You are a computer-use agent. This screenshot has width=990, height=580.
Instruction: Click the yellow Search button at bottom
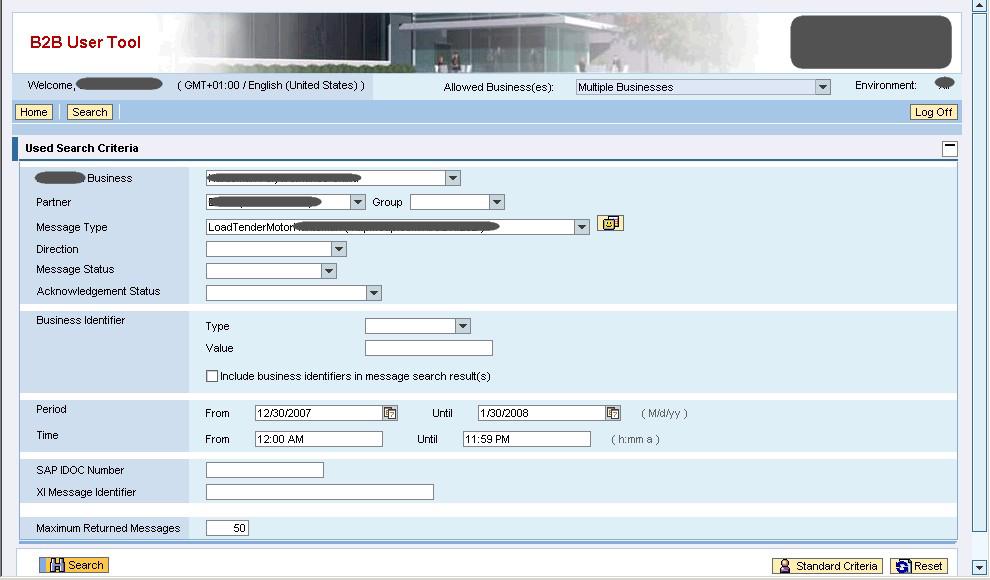[x=74, y=565]
